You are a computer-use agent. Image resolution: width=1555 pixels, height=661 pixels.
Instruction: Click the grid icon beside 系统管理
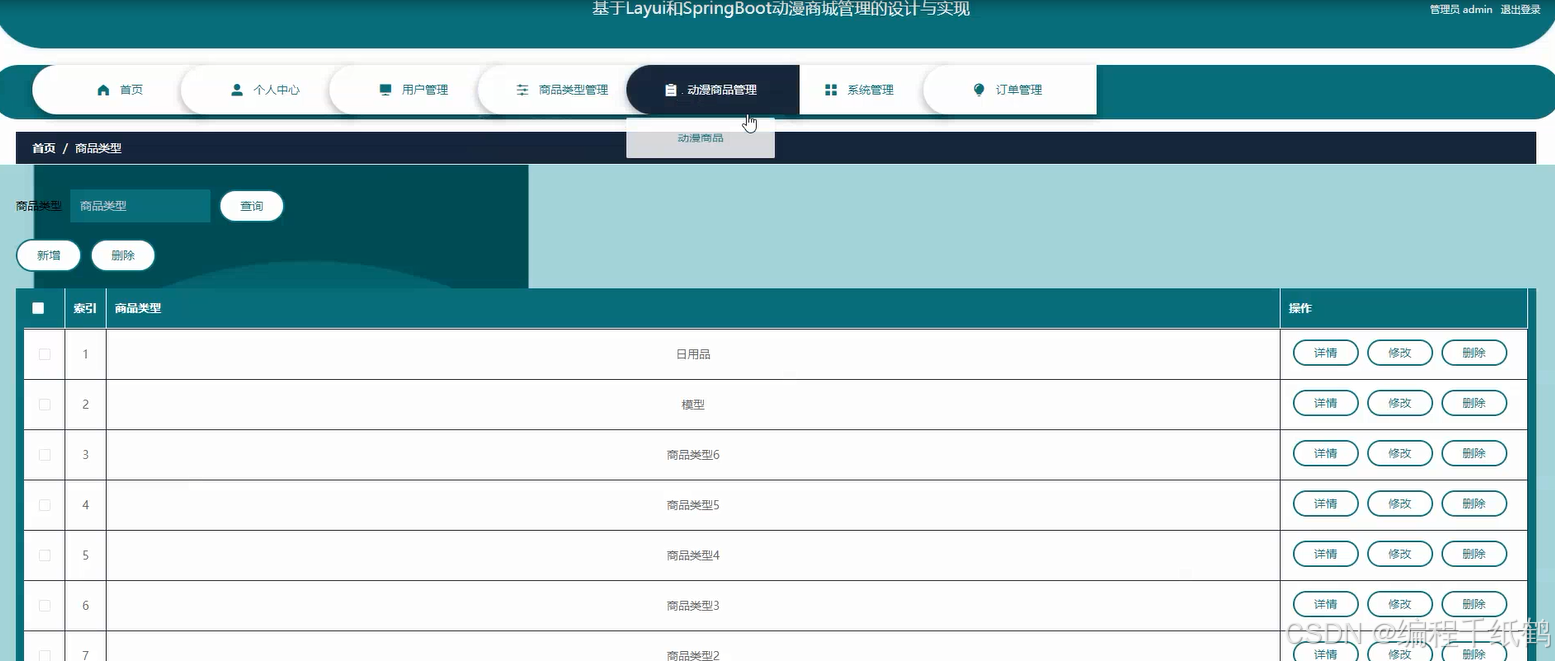[x=830, y=90]
